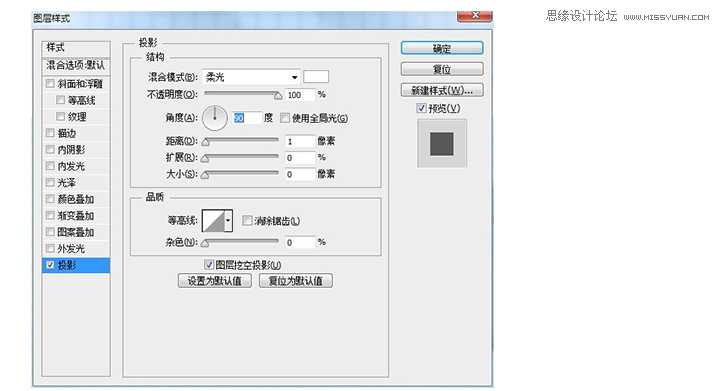Select the 斜面和浮雕 style row
This screenshot has width=720, height=391.
(76, 84)
